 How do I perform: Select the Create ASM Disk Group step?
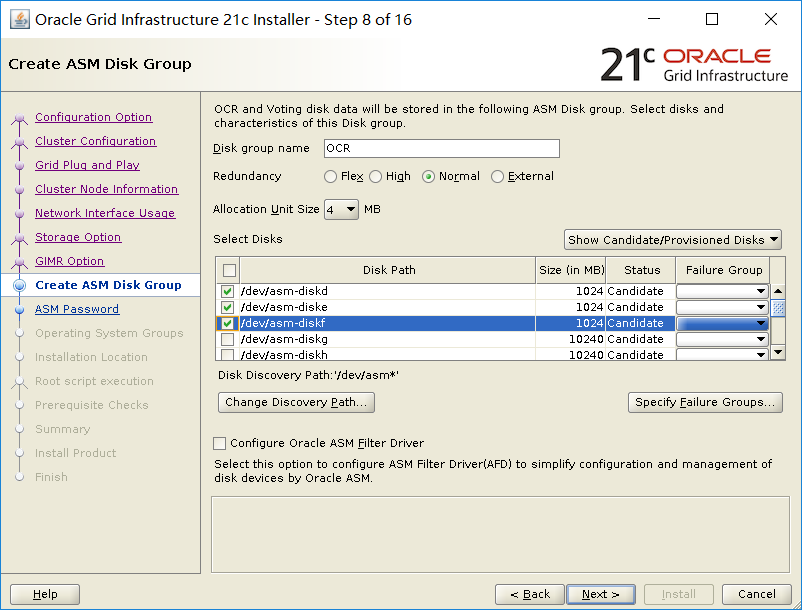108,285
